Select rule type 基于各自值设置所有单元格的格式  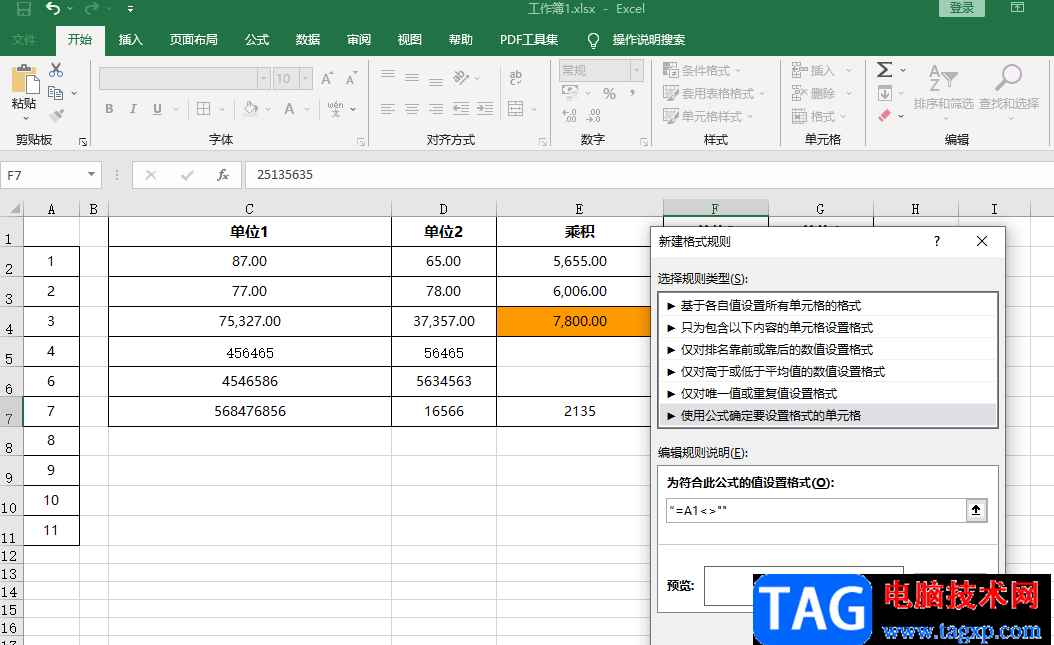(x=827, y=306)
